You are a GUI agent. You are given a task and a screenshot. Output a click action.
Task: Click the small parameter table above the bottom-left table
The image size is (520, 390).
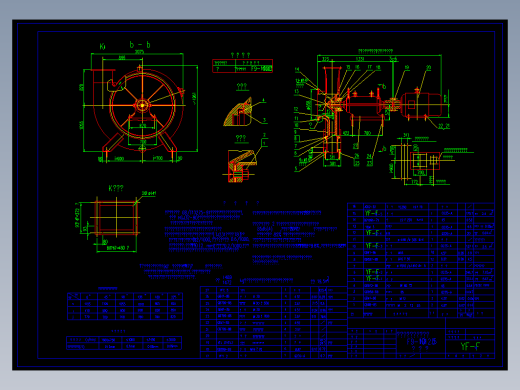coord(125,306)
